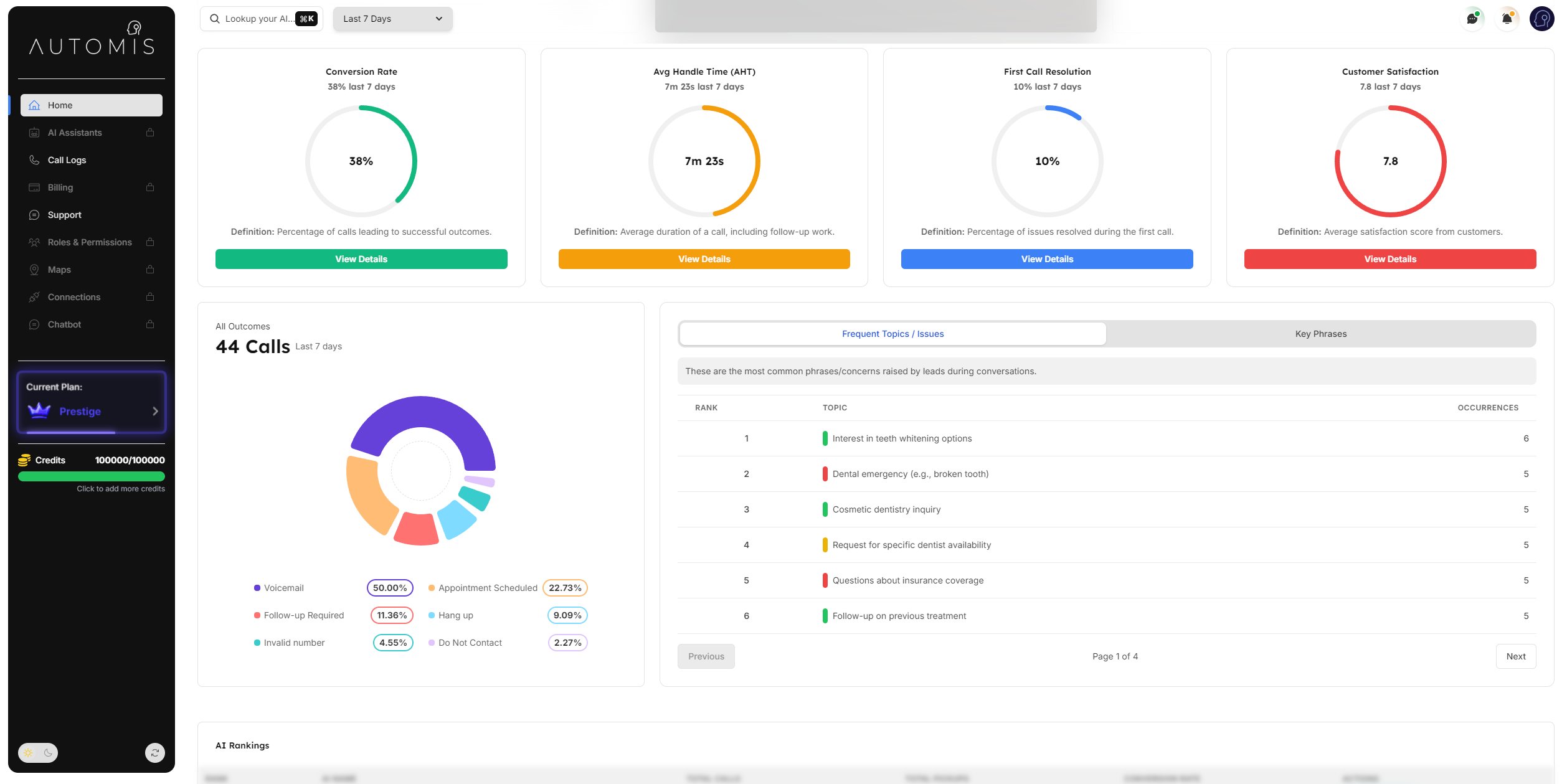
Task: Click the 'Page 1 of 4' indicator
Action: [1115, 656]
